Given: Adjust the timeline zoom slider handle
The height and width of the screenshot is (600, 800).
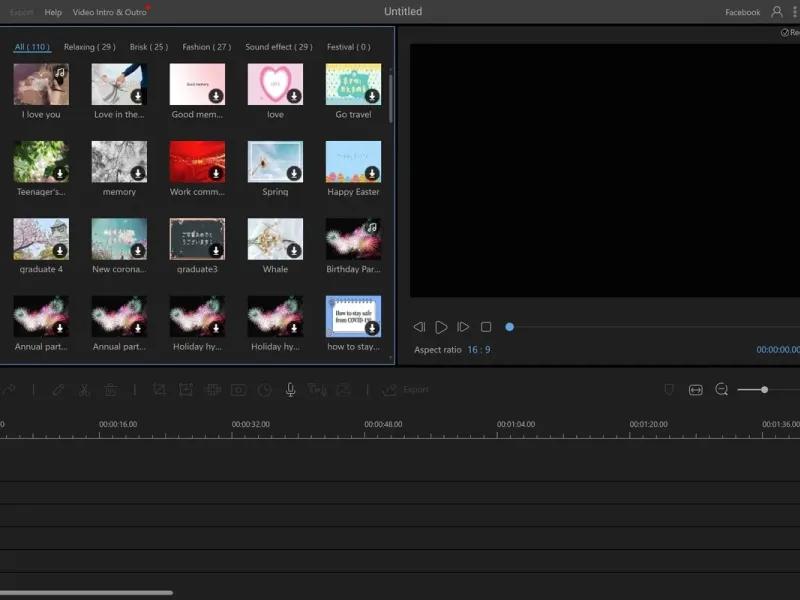Looking at the screenshot, I should (x=764, y=390).
